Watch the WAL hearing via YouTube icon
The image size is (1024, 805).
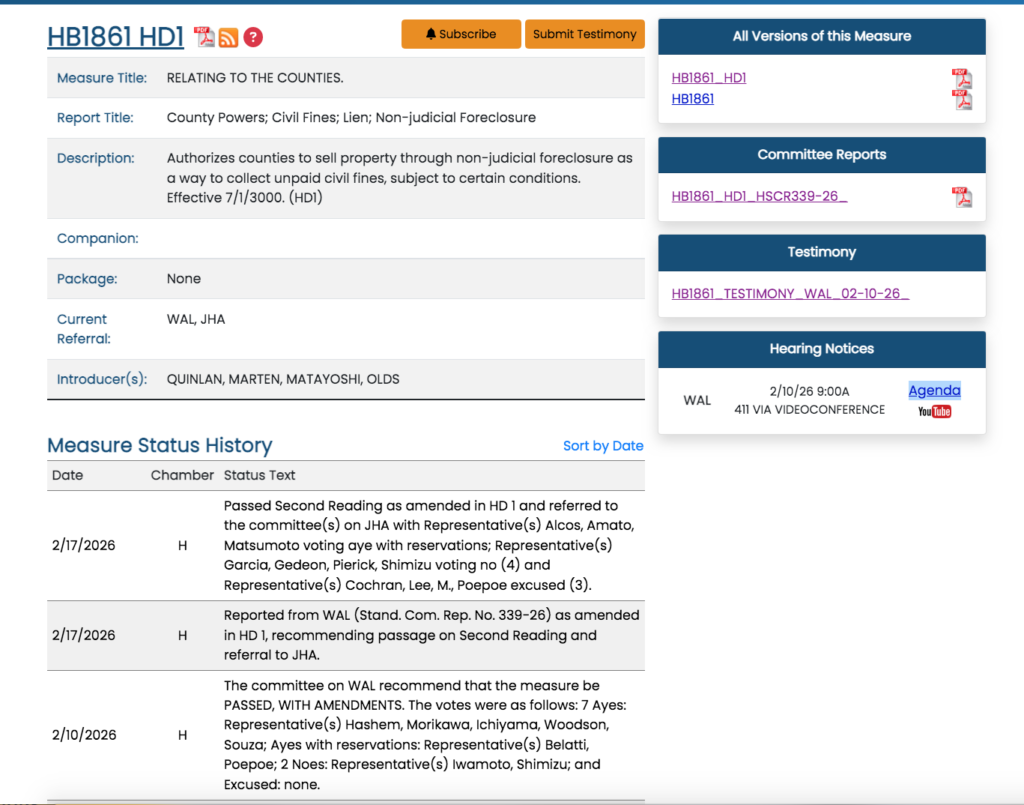pyautogui.click(x=934, y=411)
